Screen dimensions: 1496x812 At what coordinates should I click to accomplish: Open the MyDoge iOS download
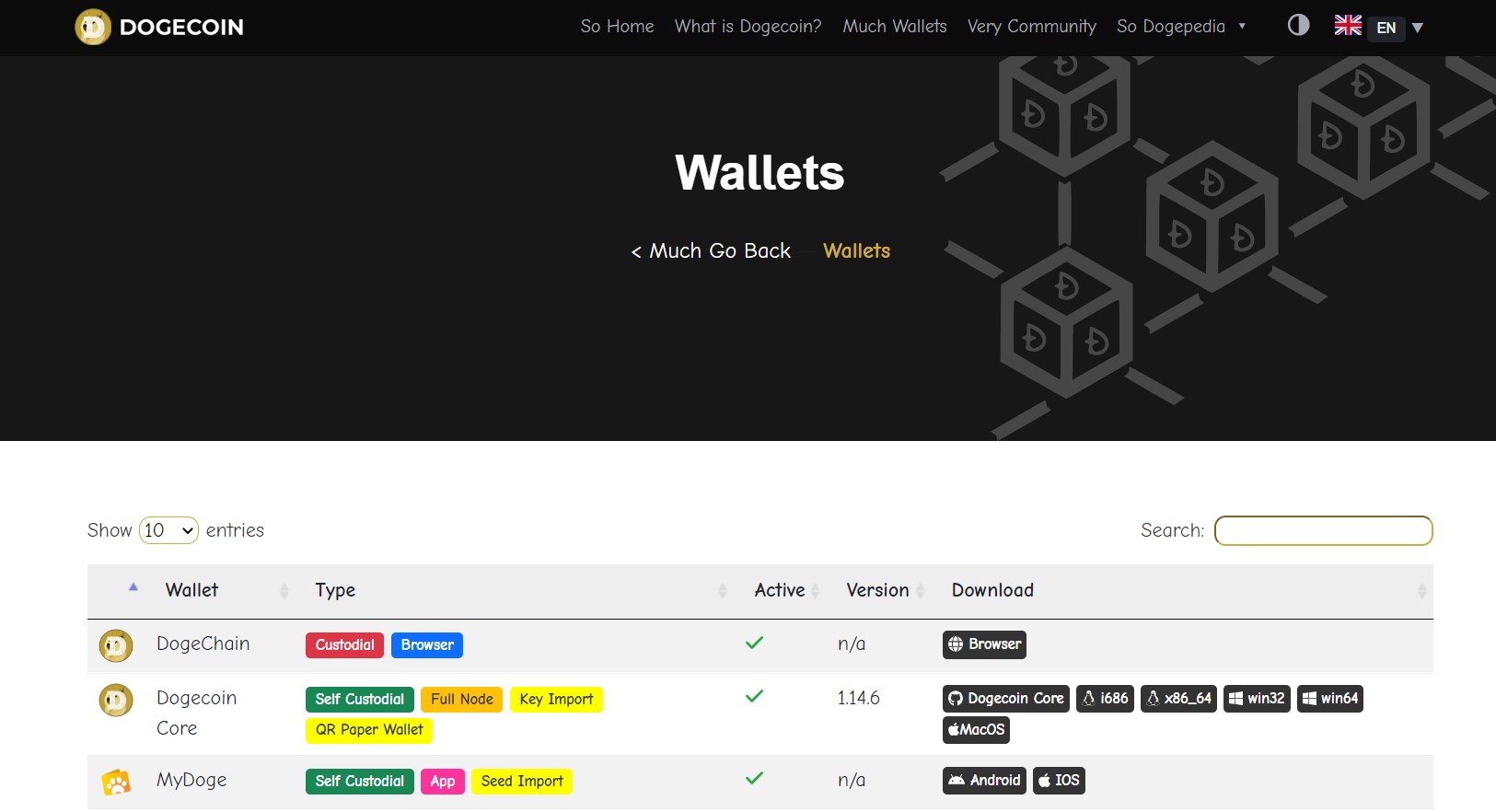(1059, 781)
